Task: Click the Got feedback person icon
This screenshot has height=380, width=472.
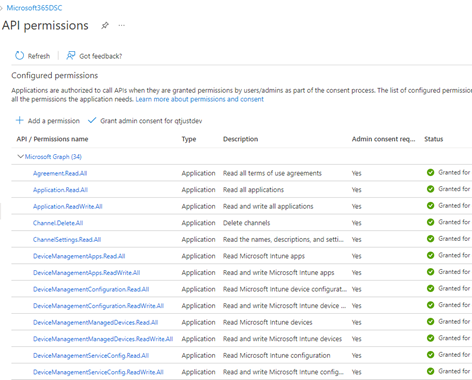Action: (70, 55)
